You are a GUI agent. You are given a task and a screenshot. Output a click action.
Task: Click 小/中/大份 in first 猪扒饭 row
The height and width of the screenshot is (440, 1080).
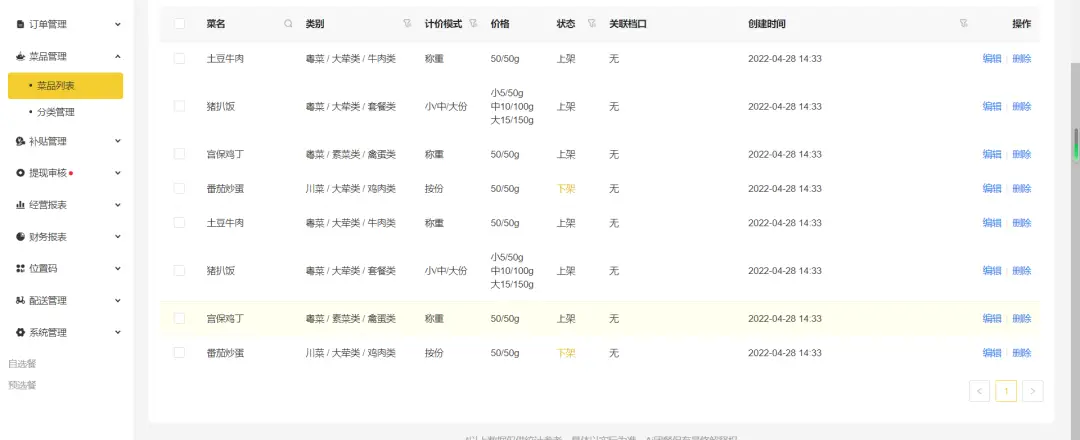[446, 106]
